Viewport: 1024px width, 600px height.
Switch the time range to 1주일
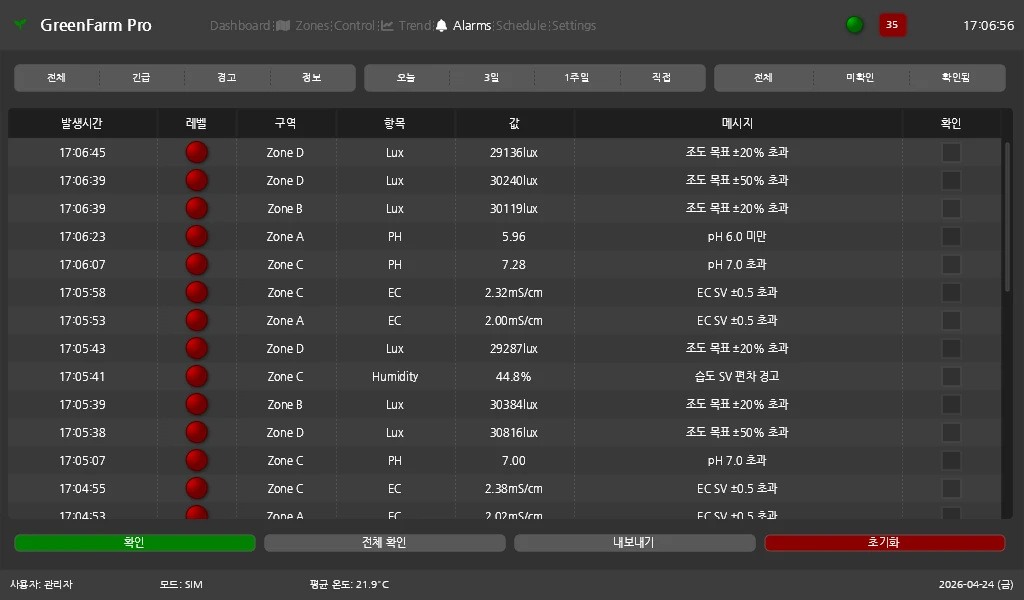tap(576, 77)
